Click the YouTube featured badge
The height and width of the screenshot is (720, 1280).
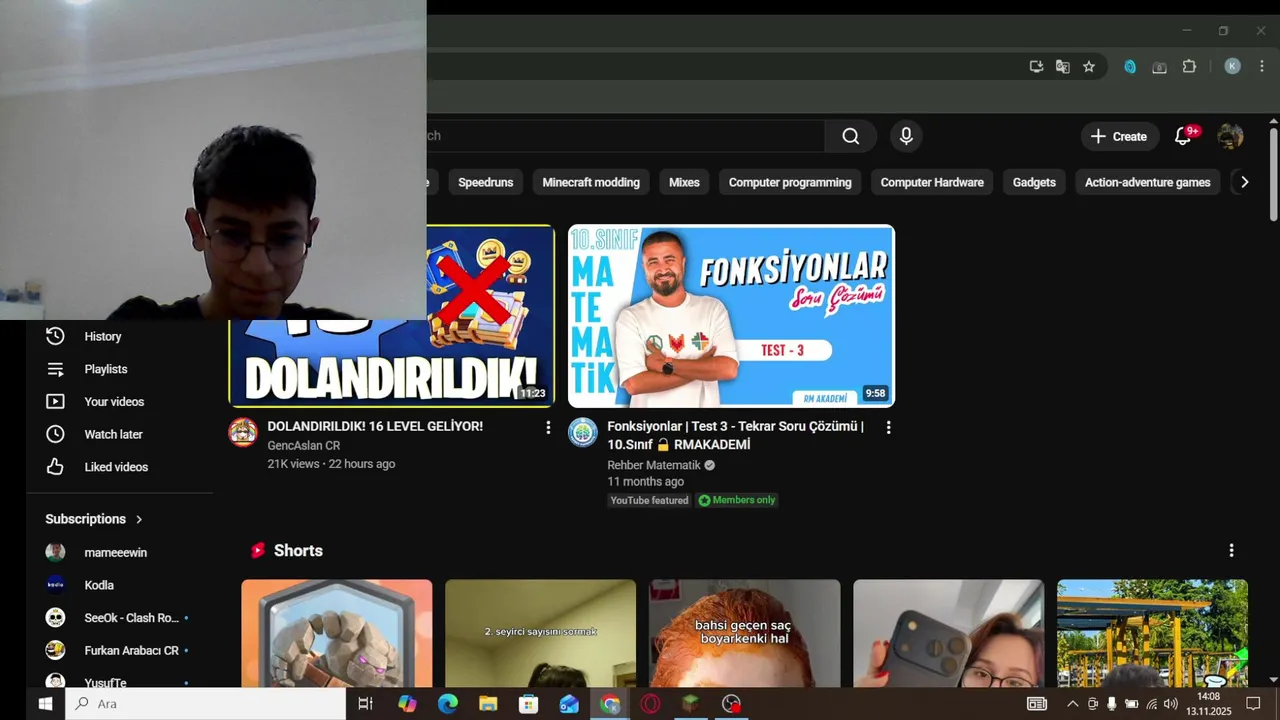649,500
